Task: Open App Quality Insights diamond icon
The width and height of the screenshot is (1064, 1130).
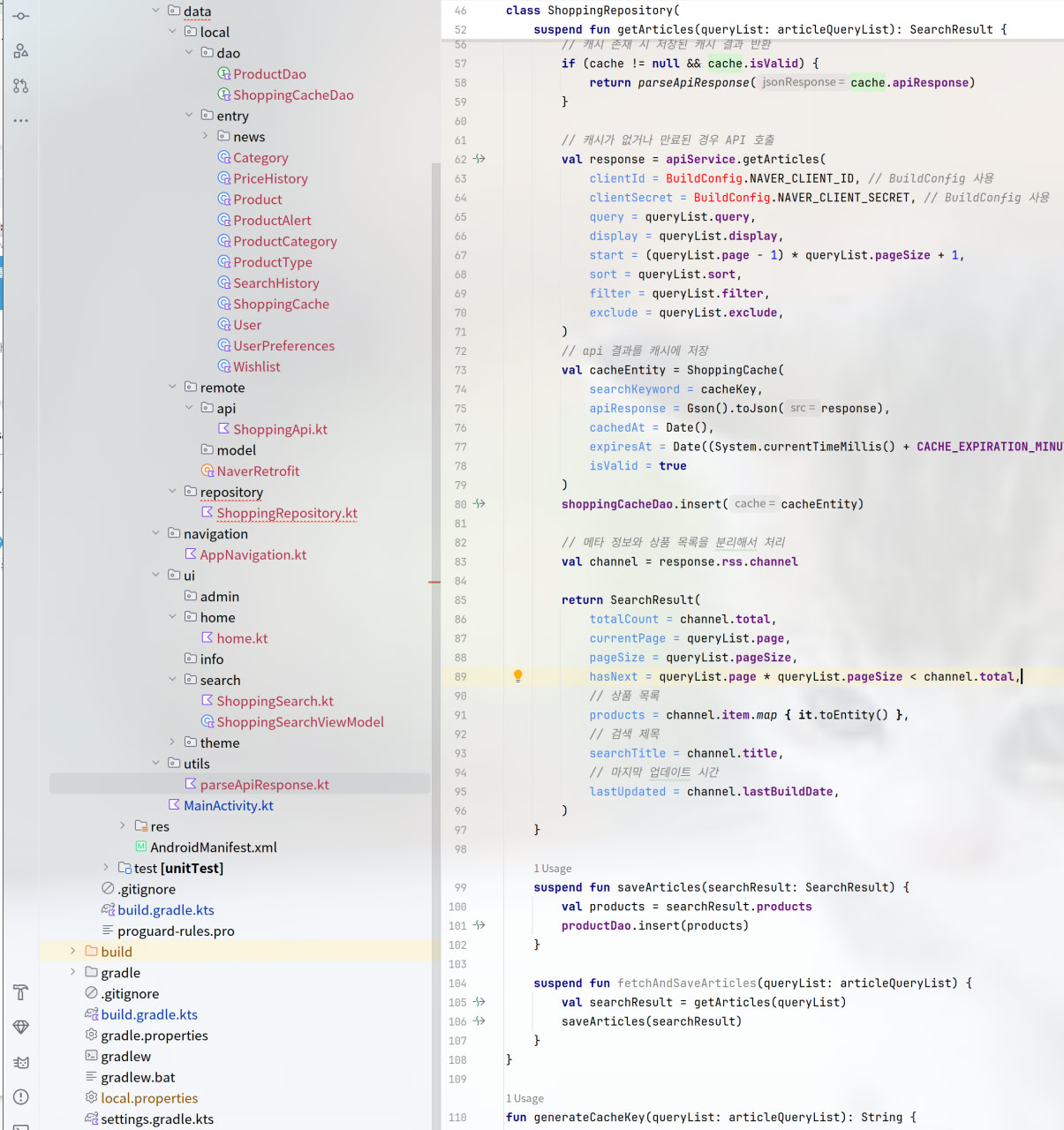Action: [20, 1027]
